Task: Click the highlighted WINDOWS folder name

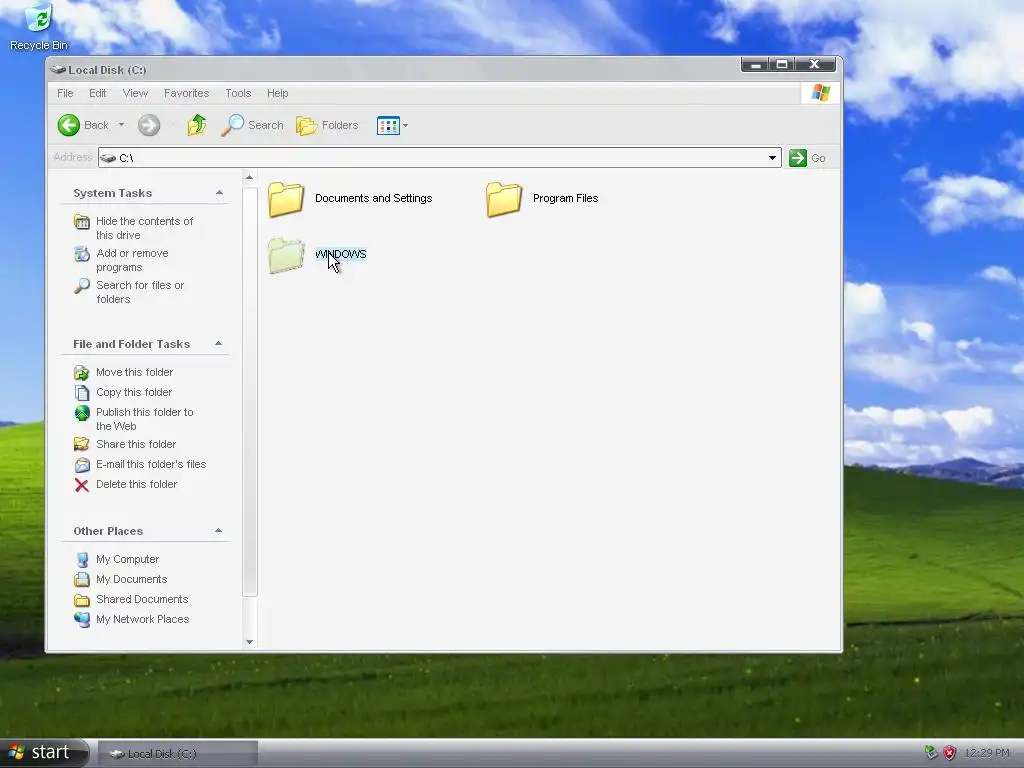Action: (341, 254)
